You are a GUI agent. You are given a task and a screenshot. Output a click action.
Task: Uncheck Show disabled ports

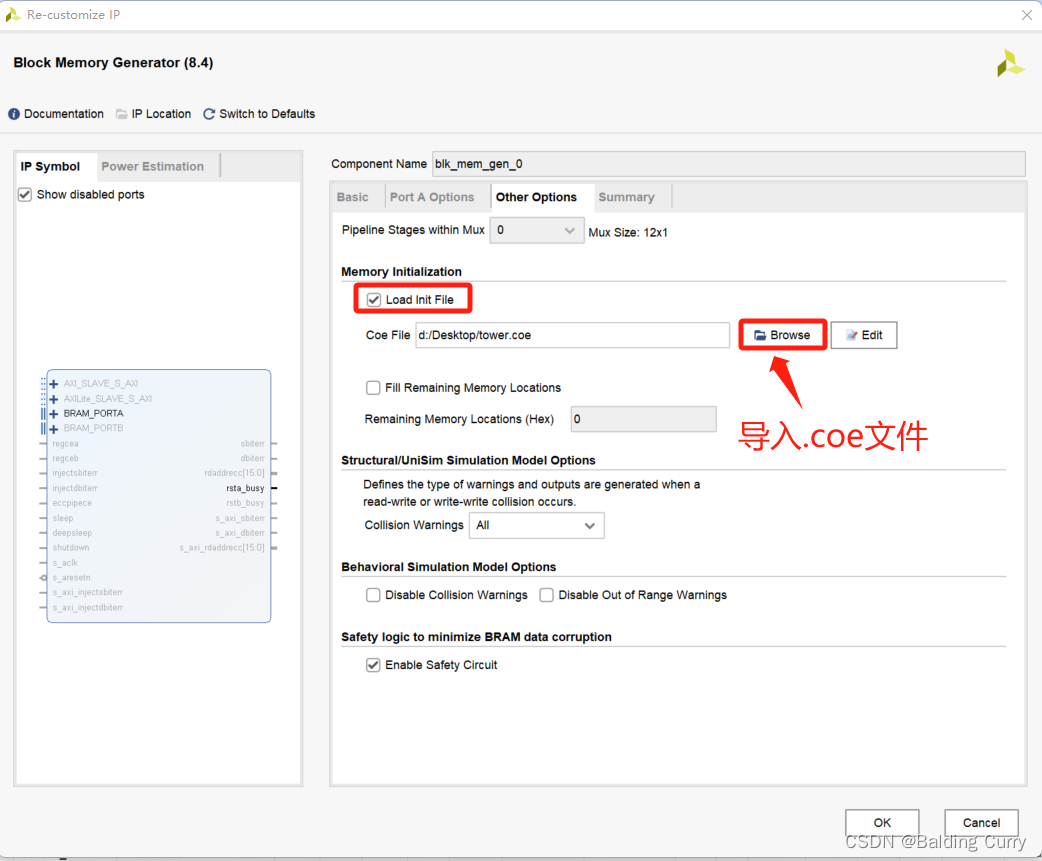pos(24,194)
